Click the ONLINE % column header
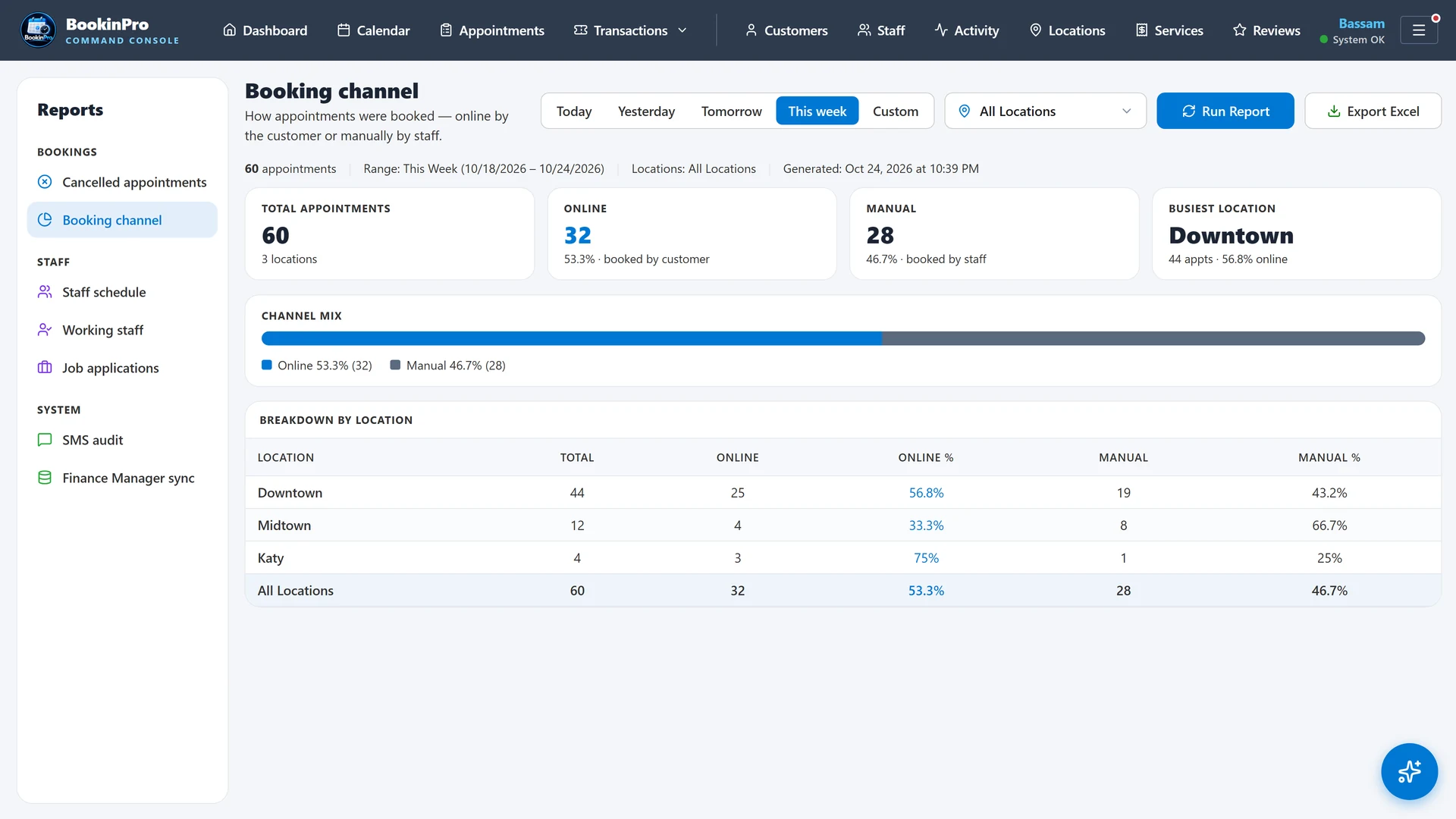Image resolution: width=1456 pixels, height=819 pixels. pyautogui.click(x=926, y=457)
